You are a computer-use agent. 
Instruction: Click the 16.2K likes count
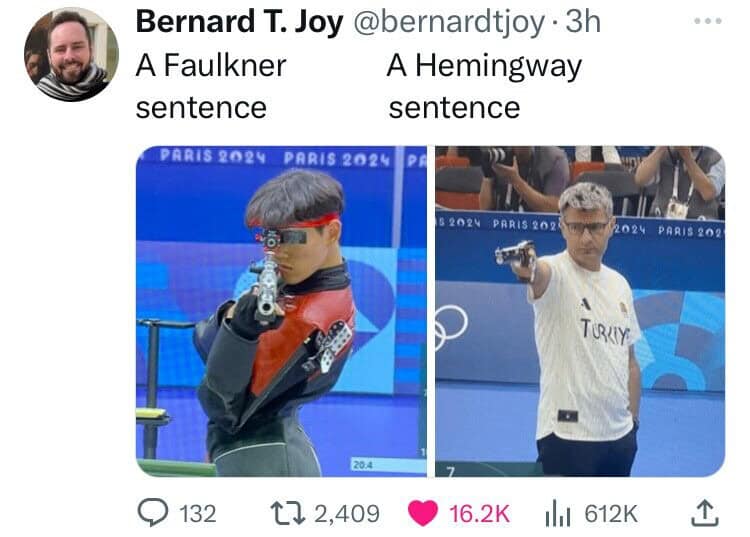pyautogui.click(x=479, y=514)
